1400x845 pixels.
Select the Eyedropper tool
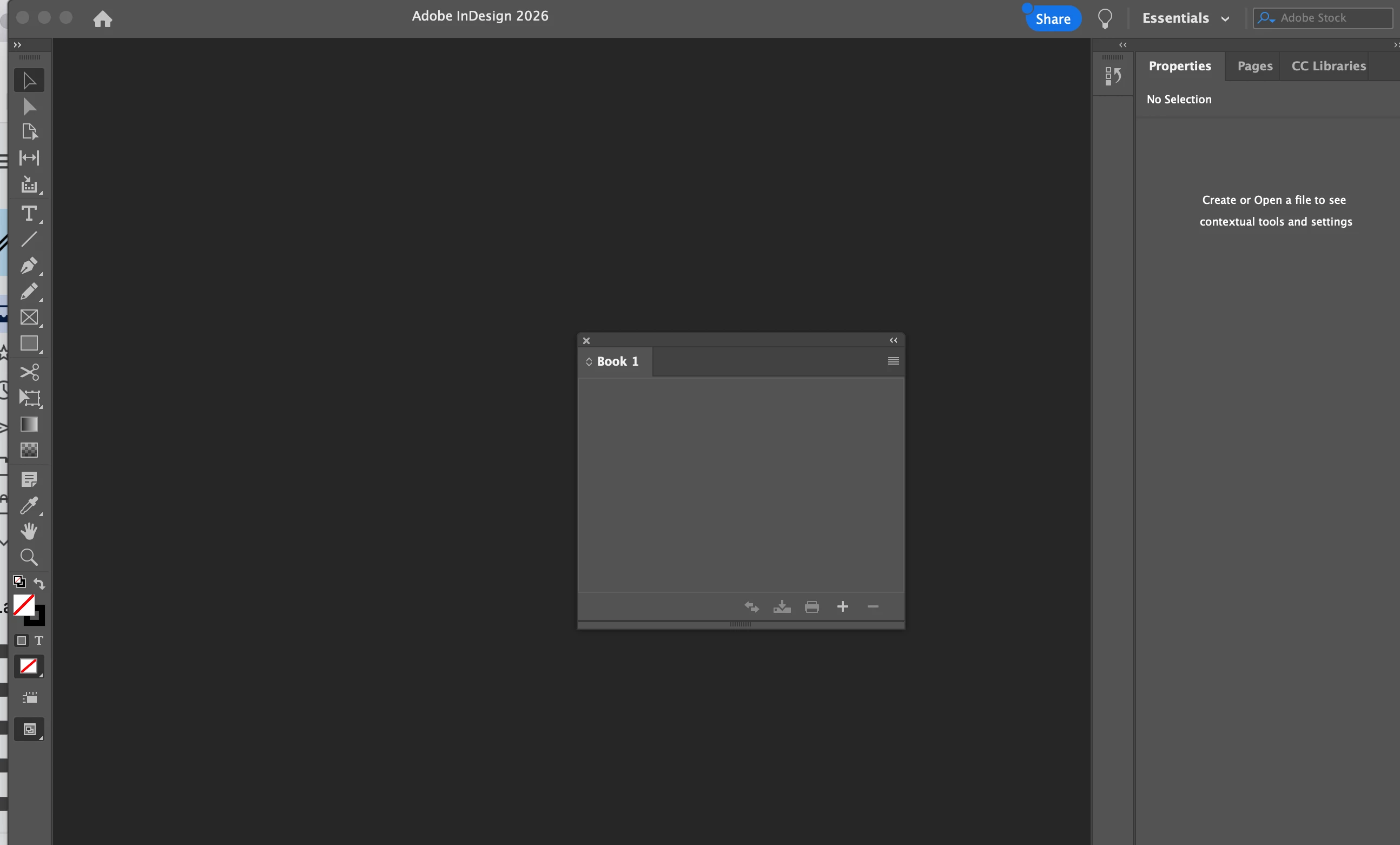[x=29, y=505]
